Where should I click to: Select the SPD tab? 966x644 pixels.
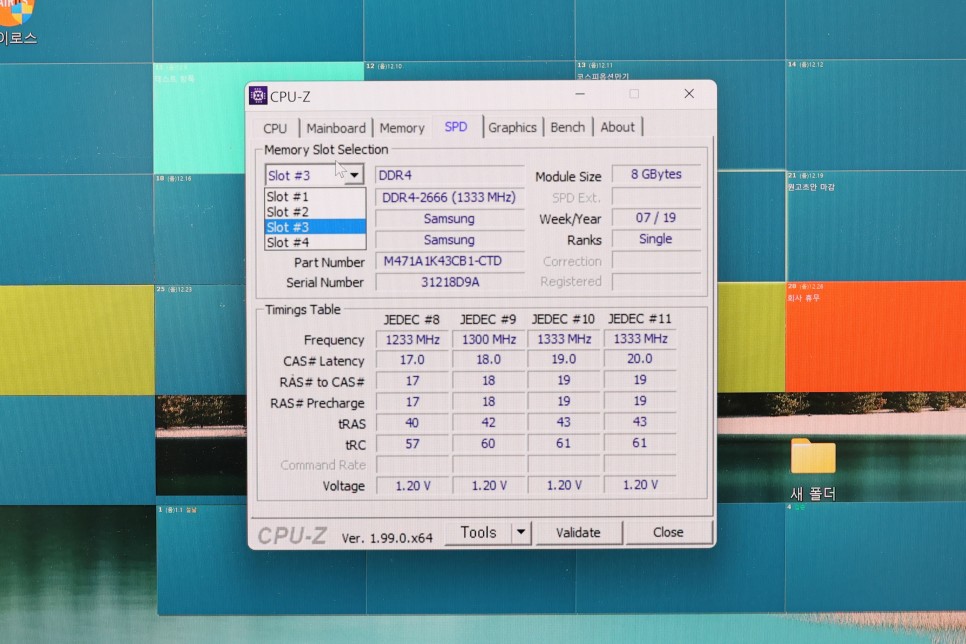point(456,127)
